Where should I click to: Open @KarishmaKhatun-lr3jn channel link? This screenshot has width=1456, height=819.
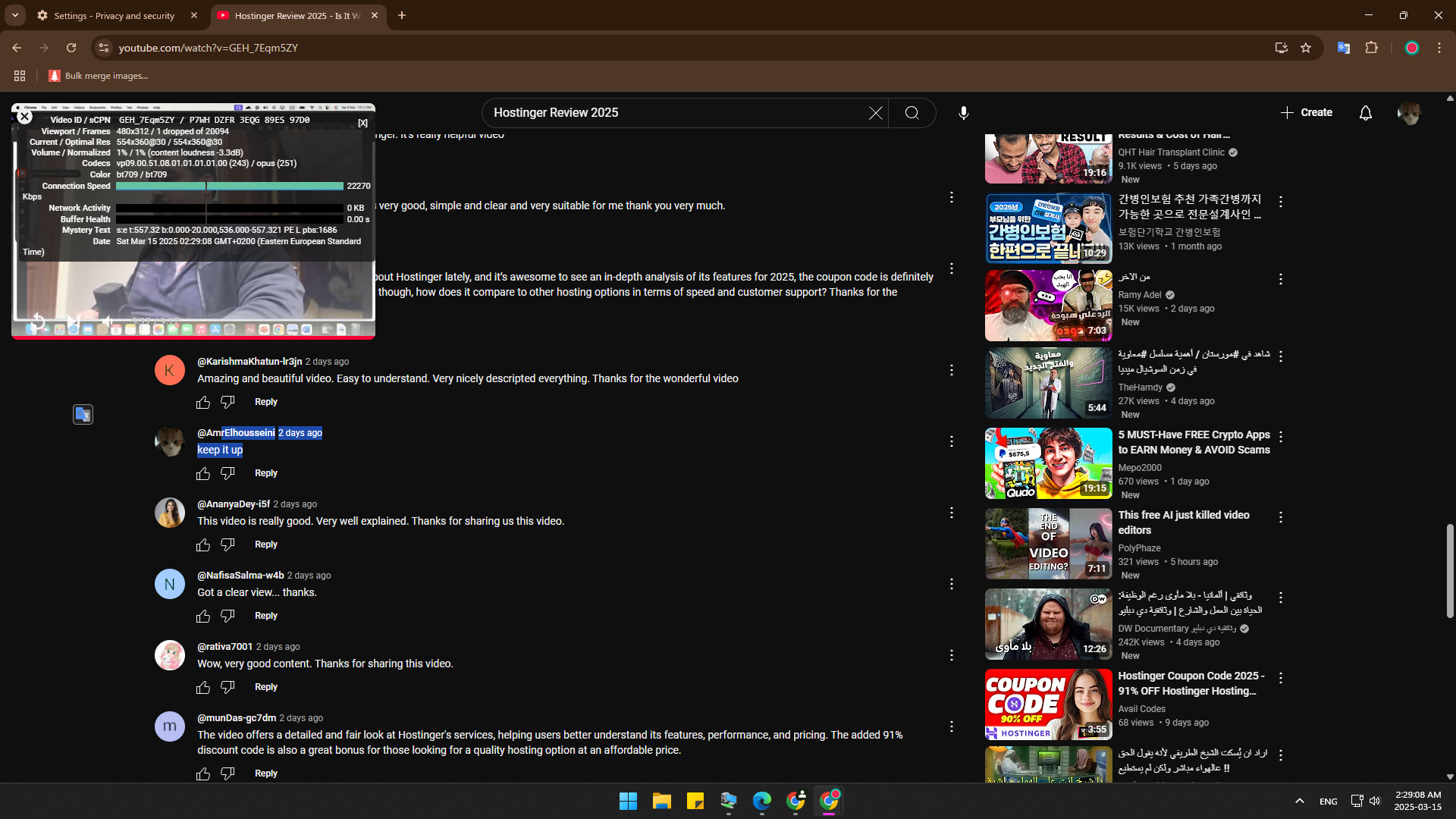[x=249, y=362]
